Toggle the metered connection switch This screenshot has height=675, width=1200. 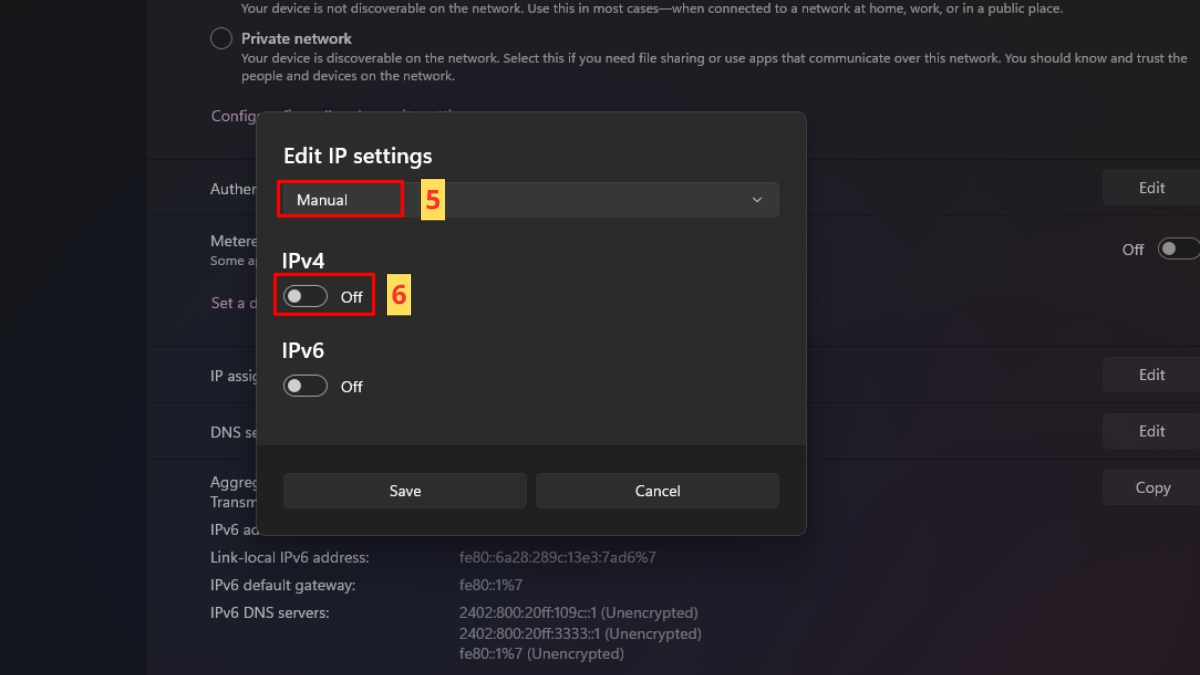(x=1177, y=249)
